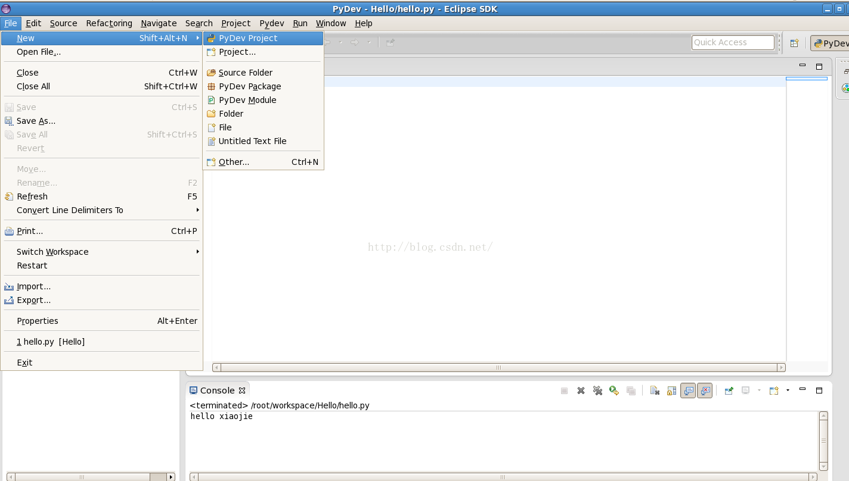Click the Open Perspective icon

click(x=794, y=43)
